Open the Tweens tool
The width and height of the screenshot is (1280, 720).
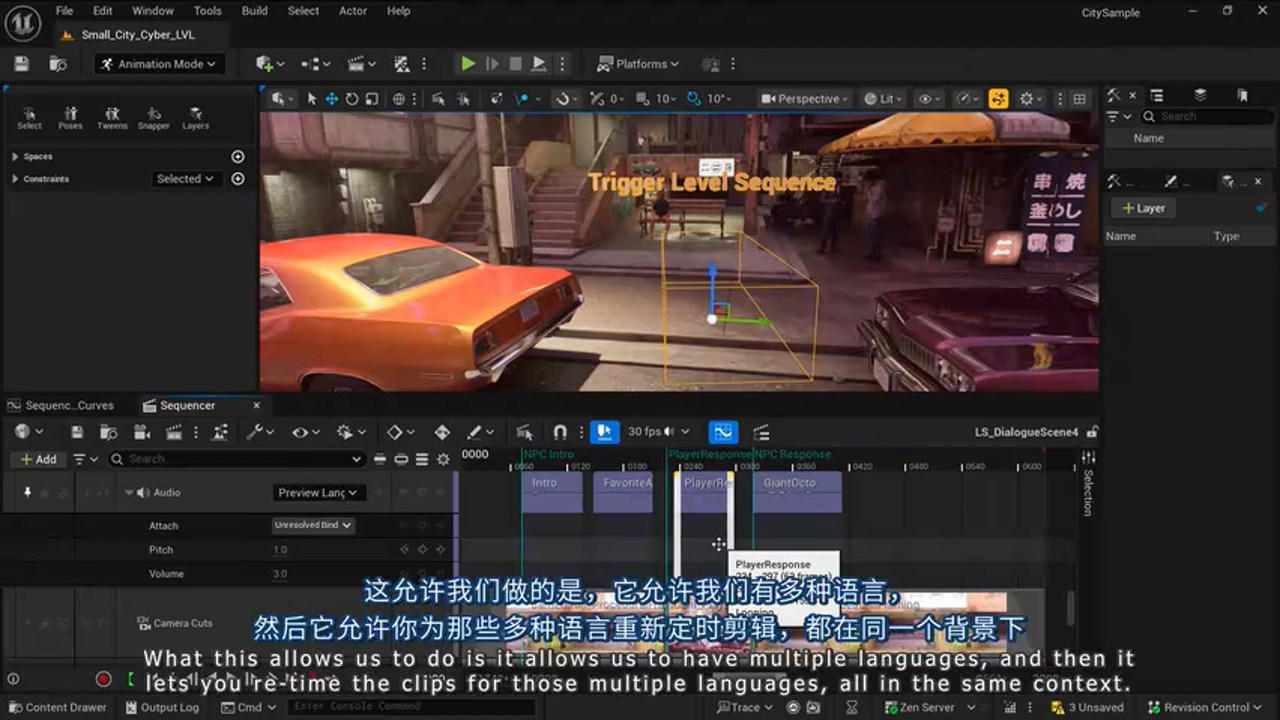[x=112, y=117]
